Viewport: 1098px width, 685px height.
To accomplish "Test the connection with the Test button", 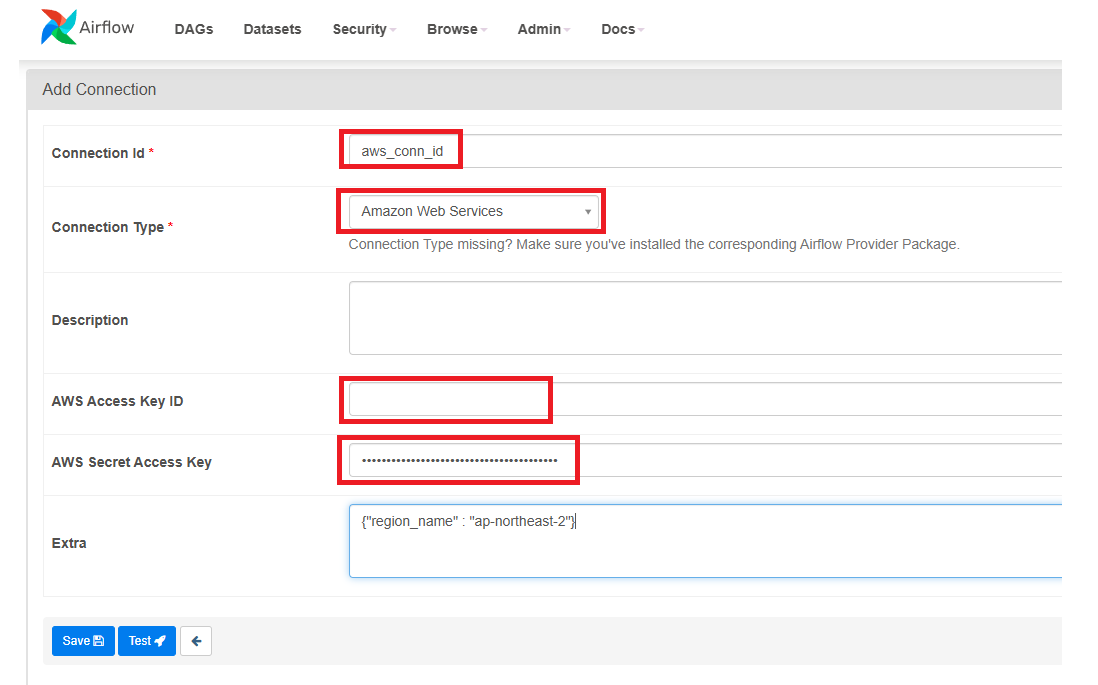I will point(147,641).
